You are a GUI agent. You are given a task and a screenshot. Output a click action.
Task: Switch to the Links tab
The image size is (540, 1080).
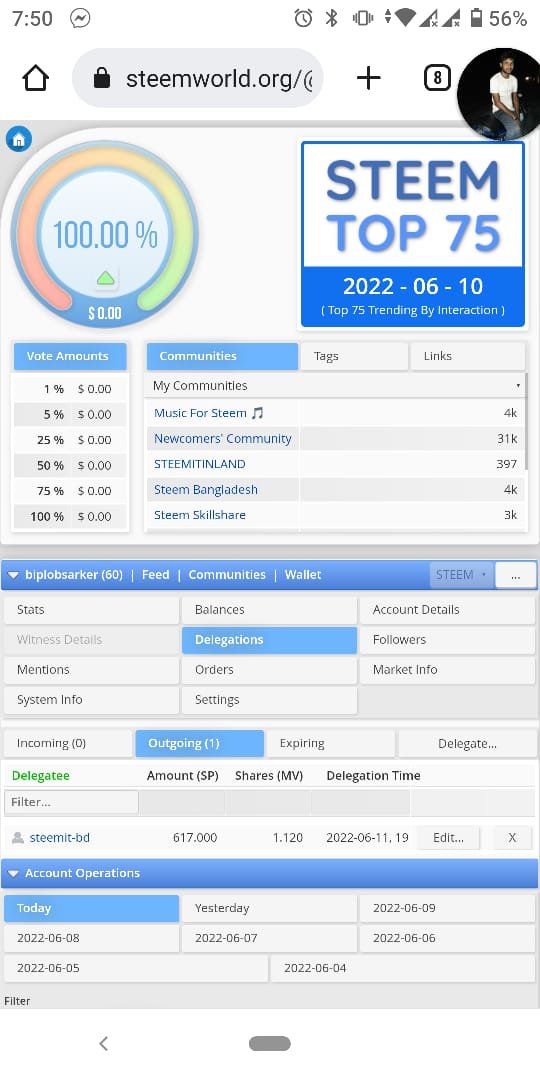pyautogui.click(x=467, y=356)
